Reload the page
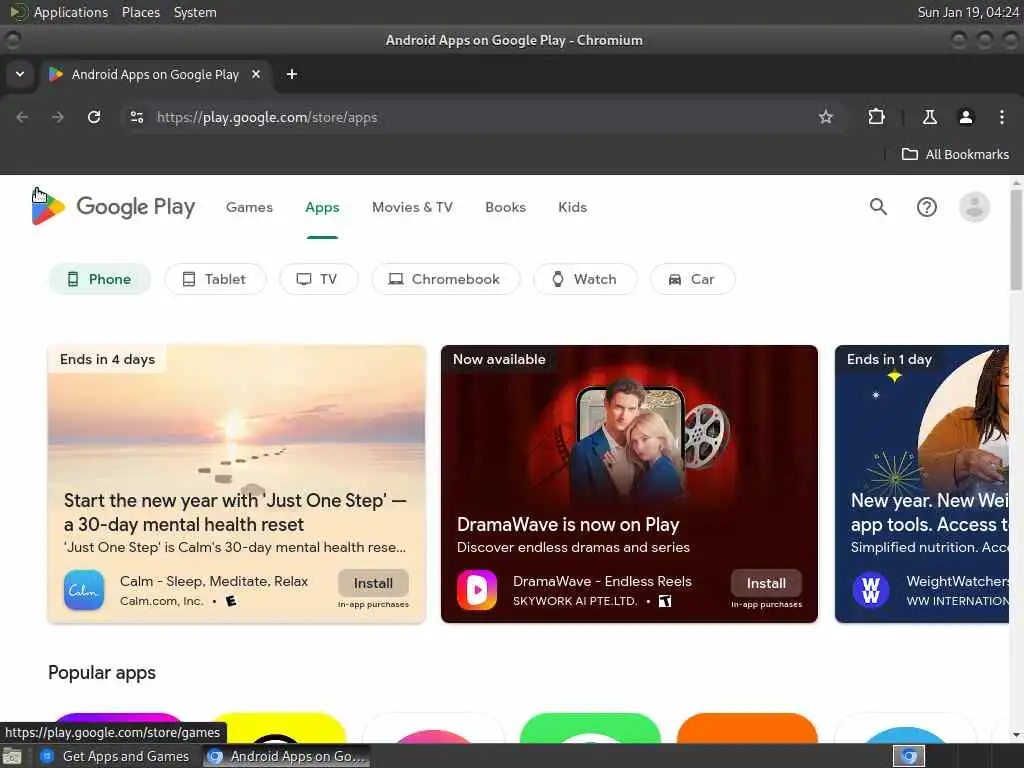This screenshot has height=768, width=1024. click(x=94, y=117)
